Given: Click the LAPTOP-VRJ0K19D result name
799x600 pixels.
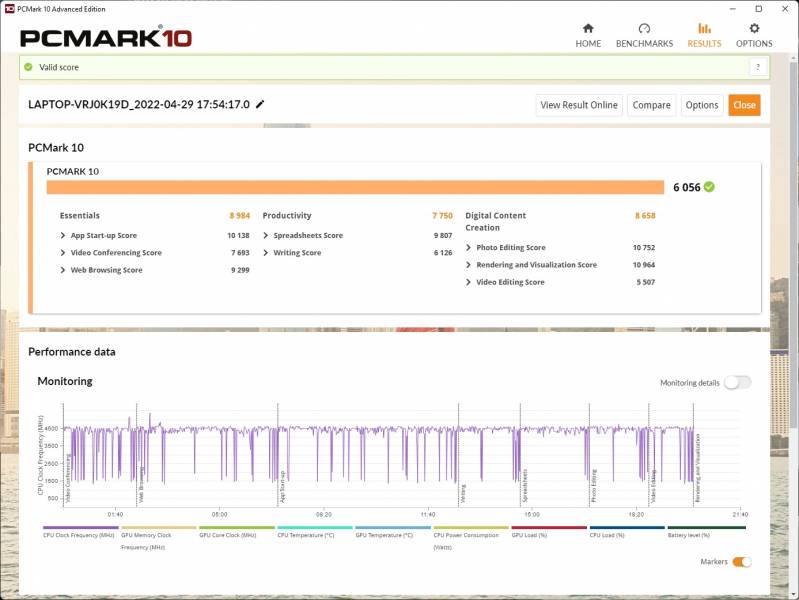Looking at the screenshot, I should tap(139, 105).
